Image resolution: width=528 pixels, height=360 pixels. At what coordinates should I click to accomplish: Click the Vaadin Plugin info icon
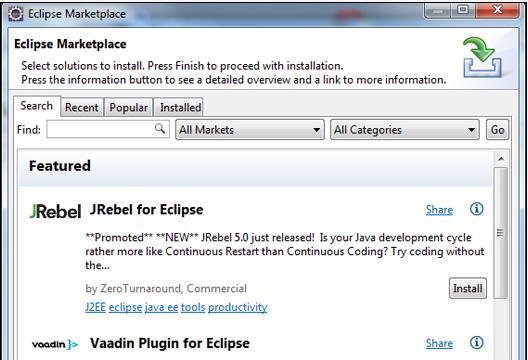(476, 343)
